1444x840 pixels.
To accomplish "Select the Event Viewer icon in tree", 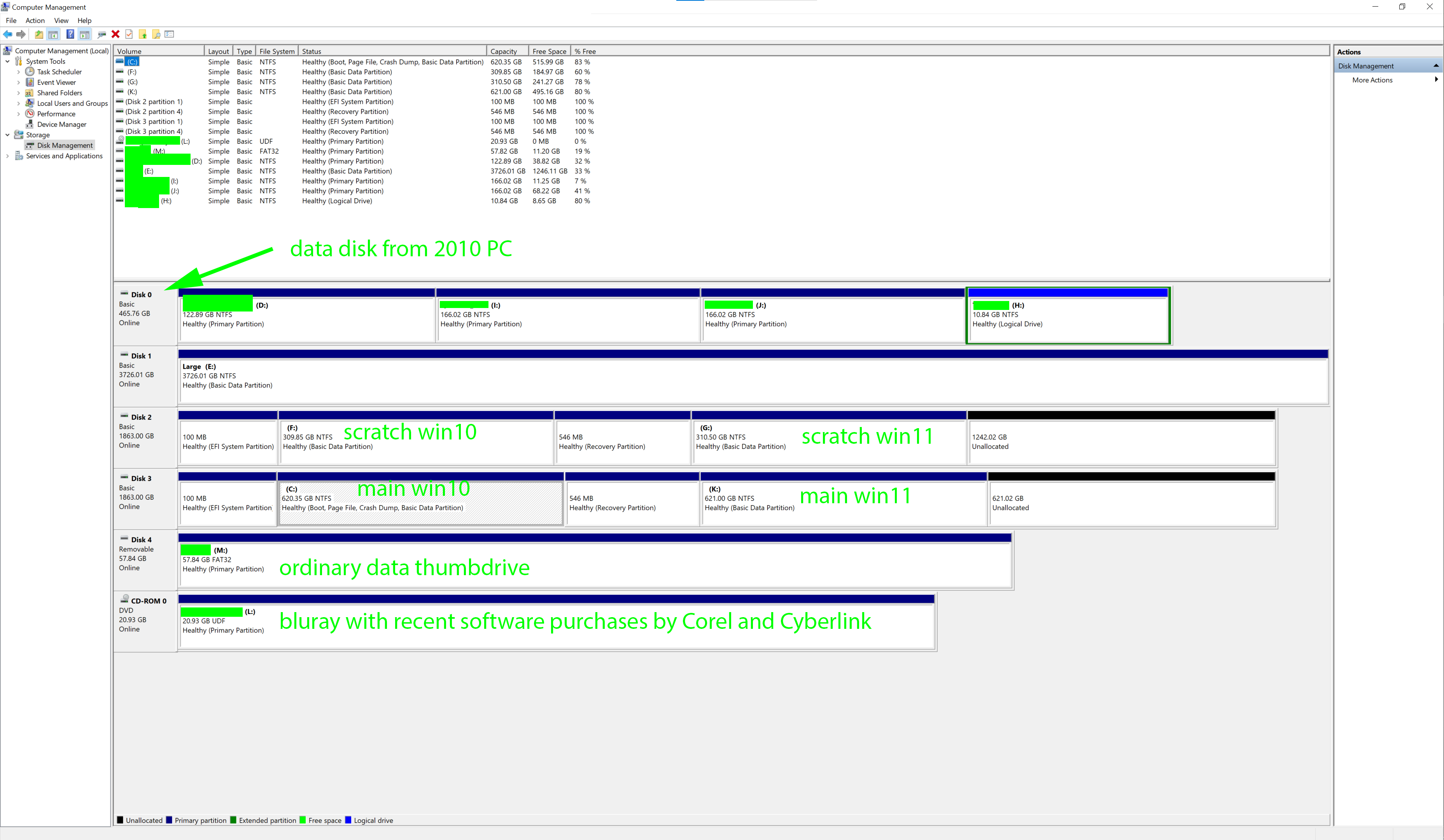I will click(x=30, y=82).
